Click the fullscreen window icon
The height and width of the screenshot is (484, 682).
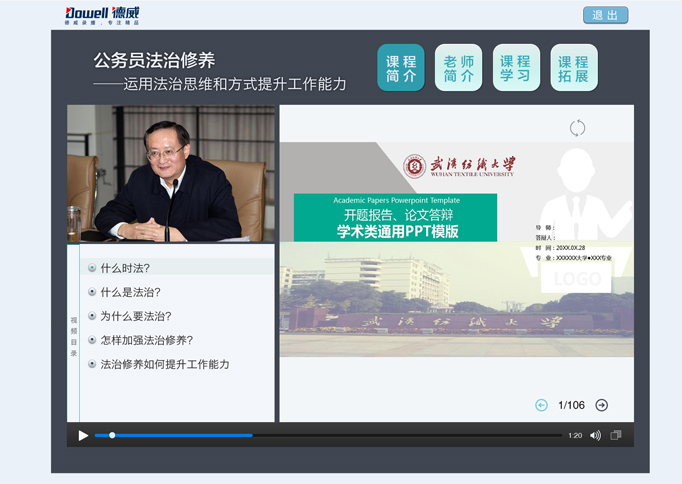click(616, 435)
